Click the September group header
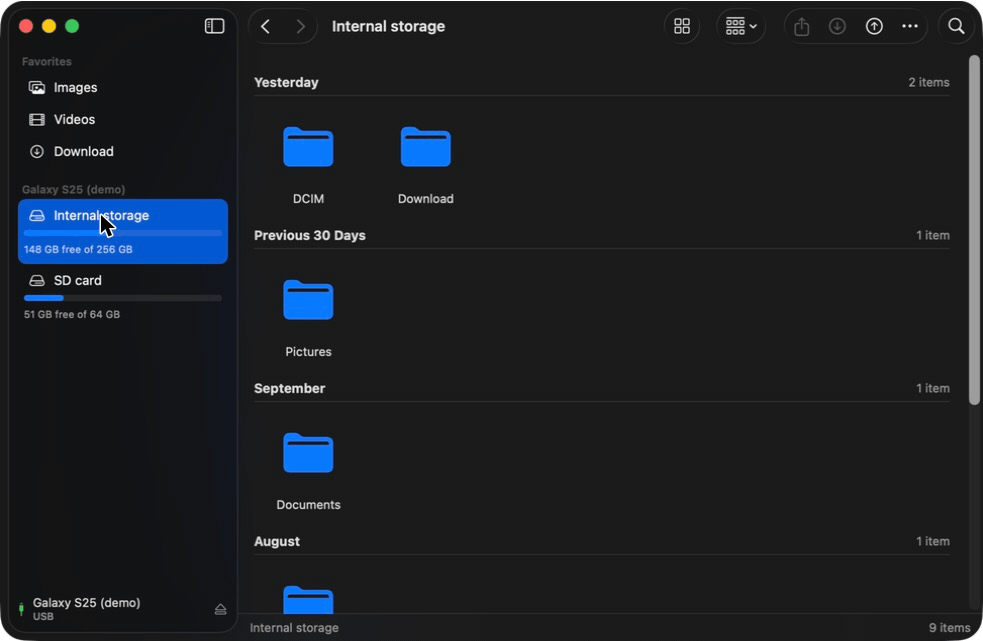The height and width of the screenshot is (641, 983). [289, 389]
